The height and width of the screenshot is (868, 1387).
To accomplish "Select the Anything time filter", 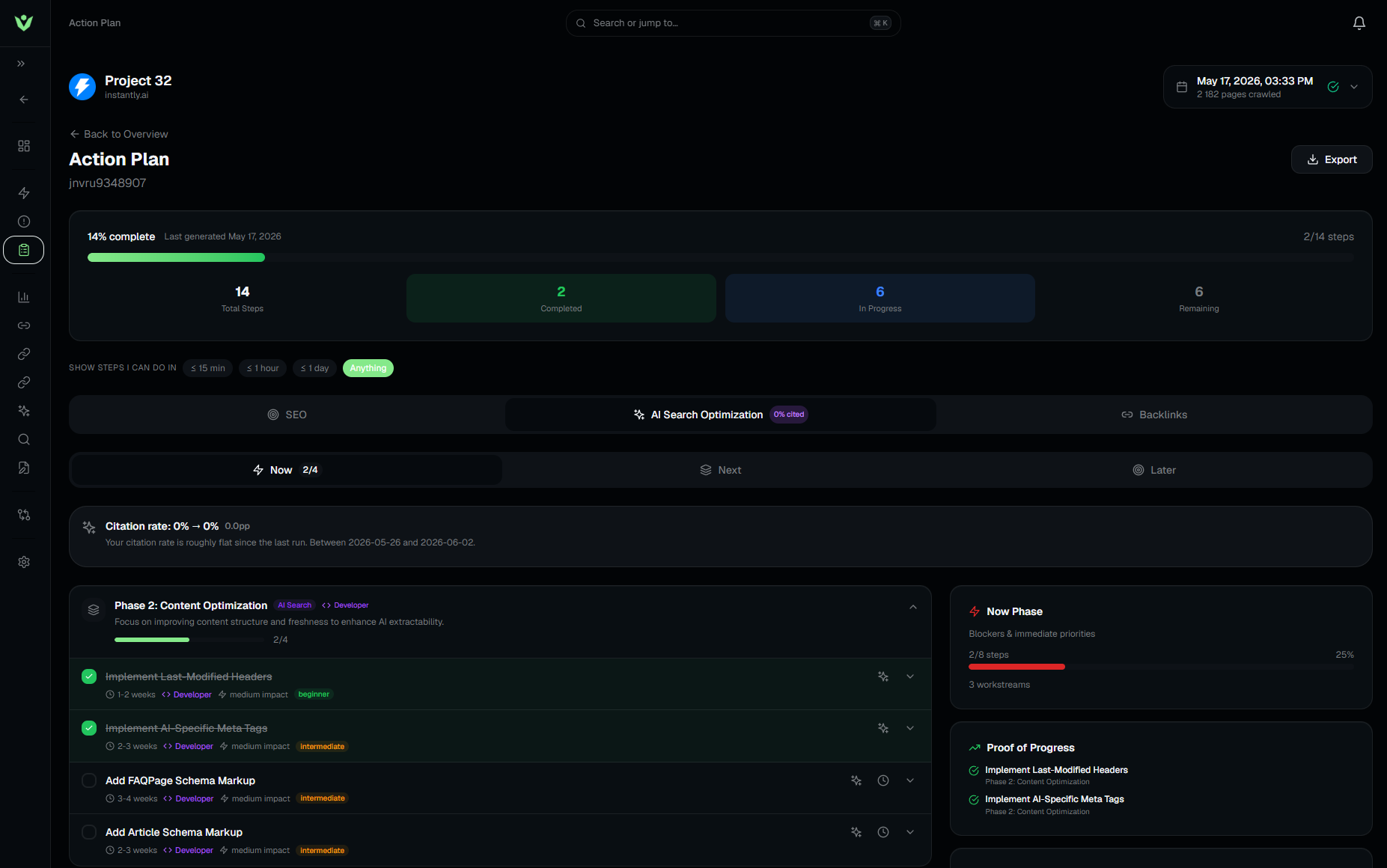I will [x=368, y=368].
